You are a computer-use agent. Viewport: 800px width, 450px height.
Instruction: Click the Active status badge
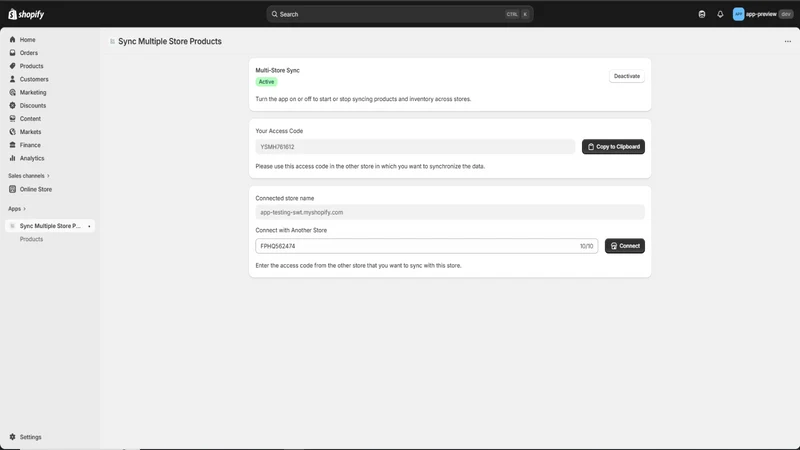click(x=266, y=82)
